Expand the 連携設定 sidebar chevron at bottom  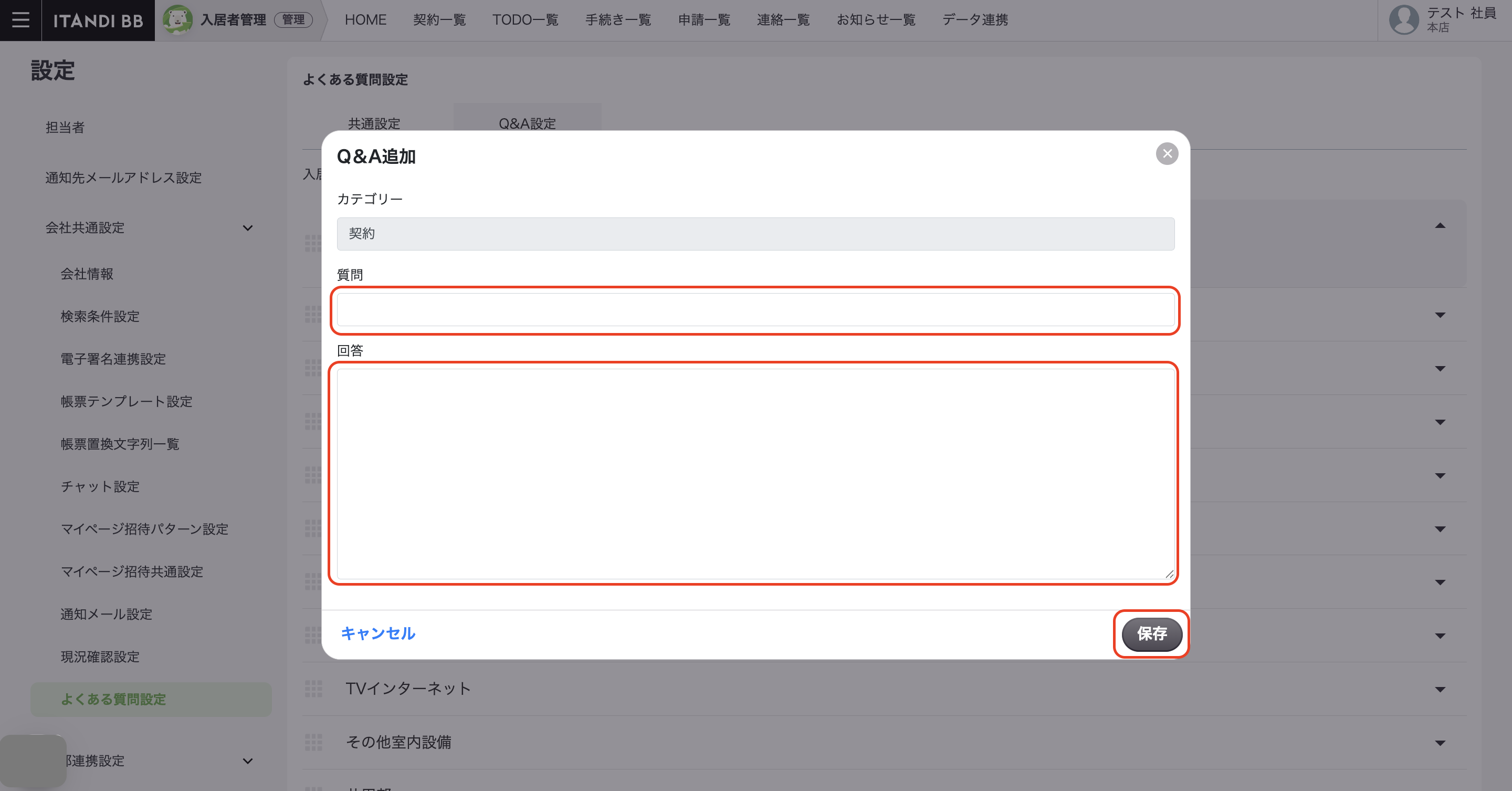tap(248, 761)
